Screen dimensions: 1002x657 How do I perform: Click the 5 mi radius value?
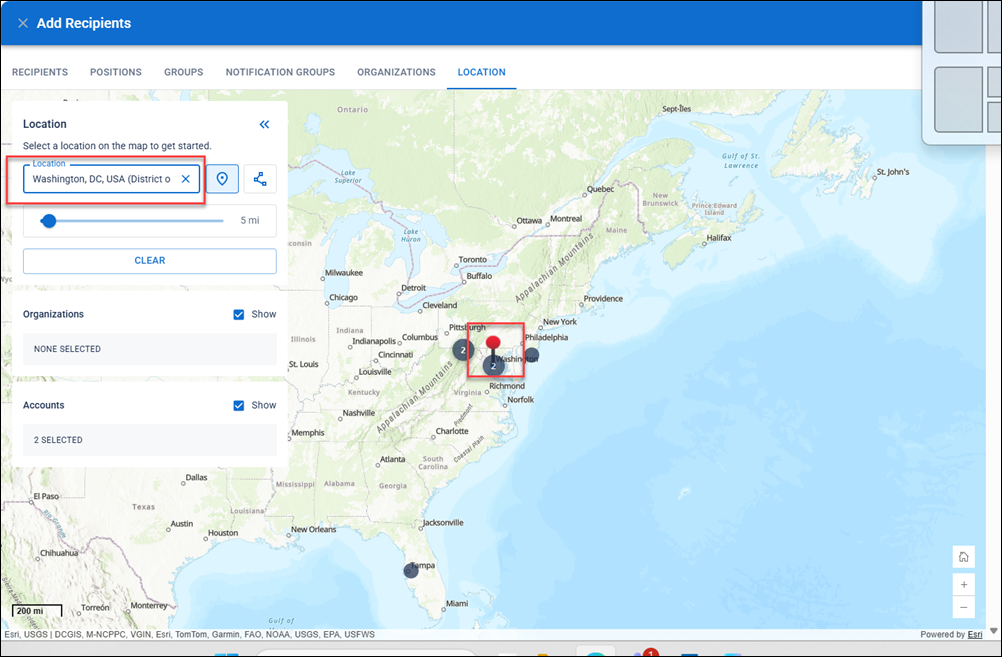pos(250,220)
